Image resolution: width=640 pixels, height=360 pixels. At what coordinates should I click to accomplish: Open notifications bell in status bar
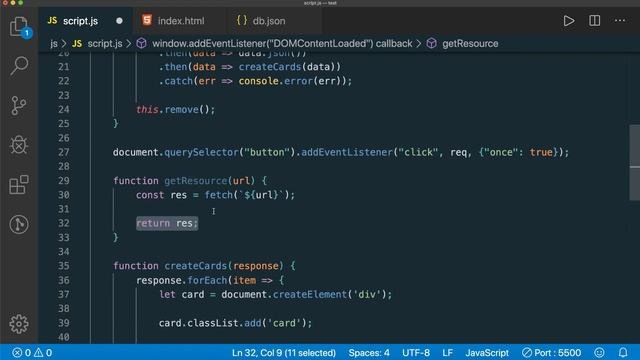click(x=623, y=353)
